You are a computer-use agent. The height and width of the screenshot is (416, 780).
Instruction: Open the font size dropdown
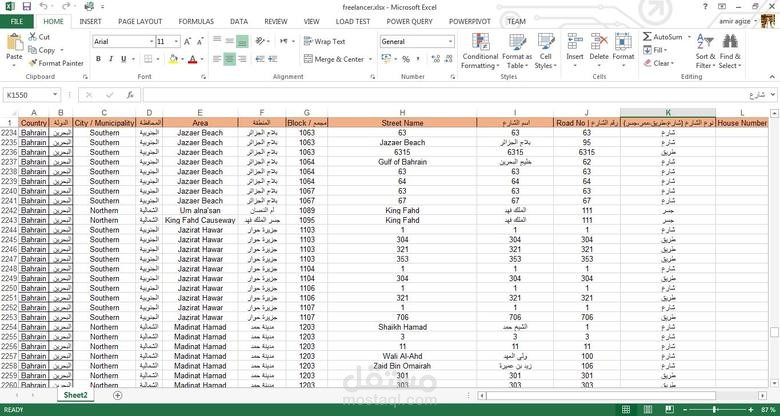click(x=177, y=42)
